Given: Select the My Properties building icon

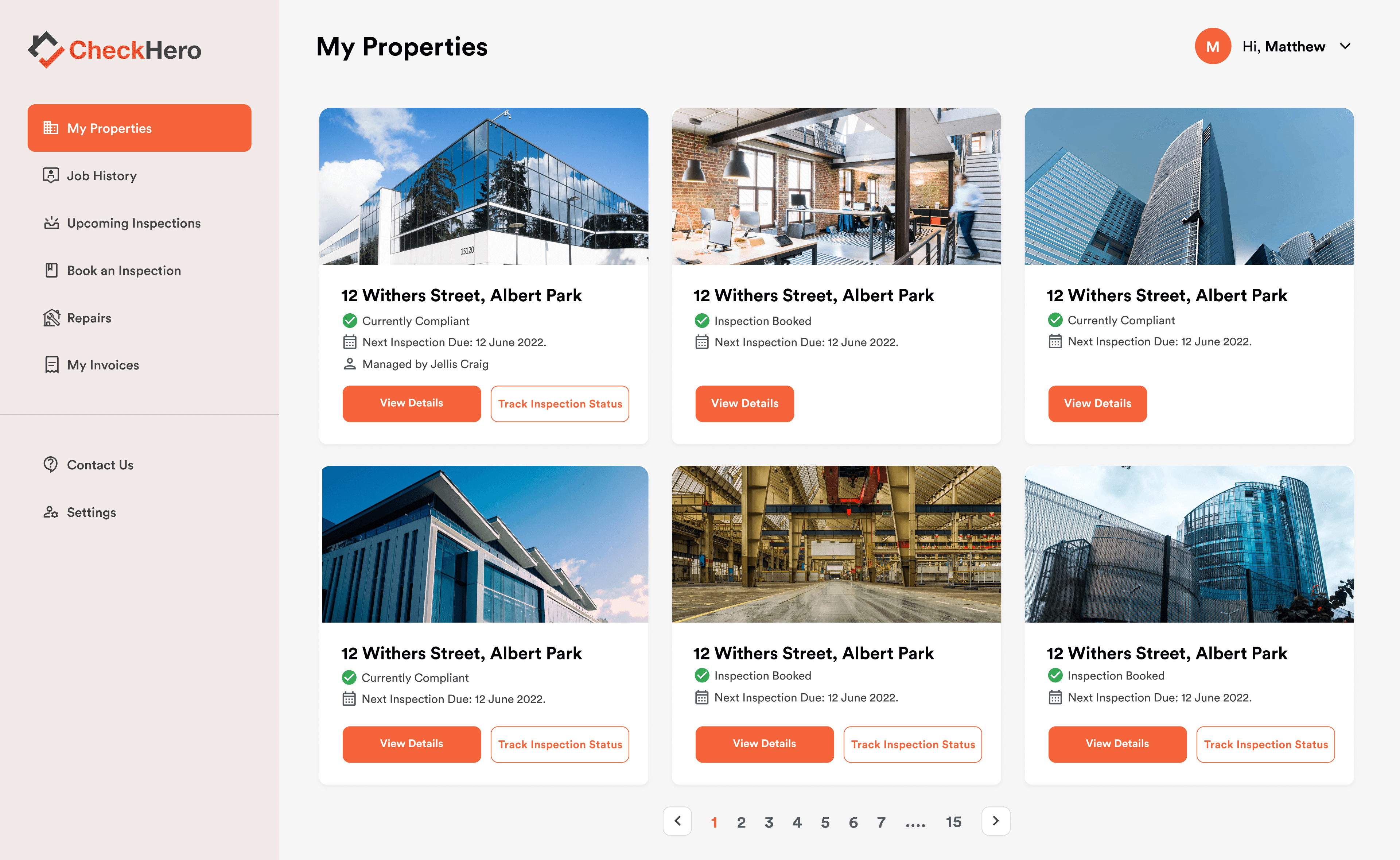Looking at the screenshot, I should click(x=51, y=128).
